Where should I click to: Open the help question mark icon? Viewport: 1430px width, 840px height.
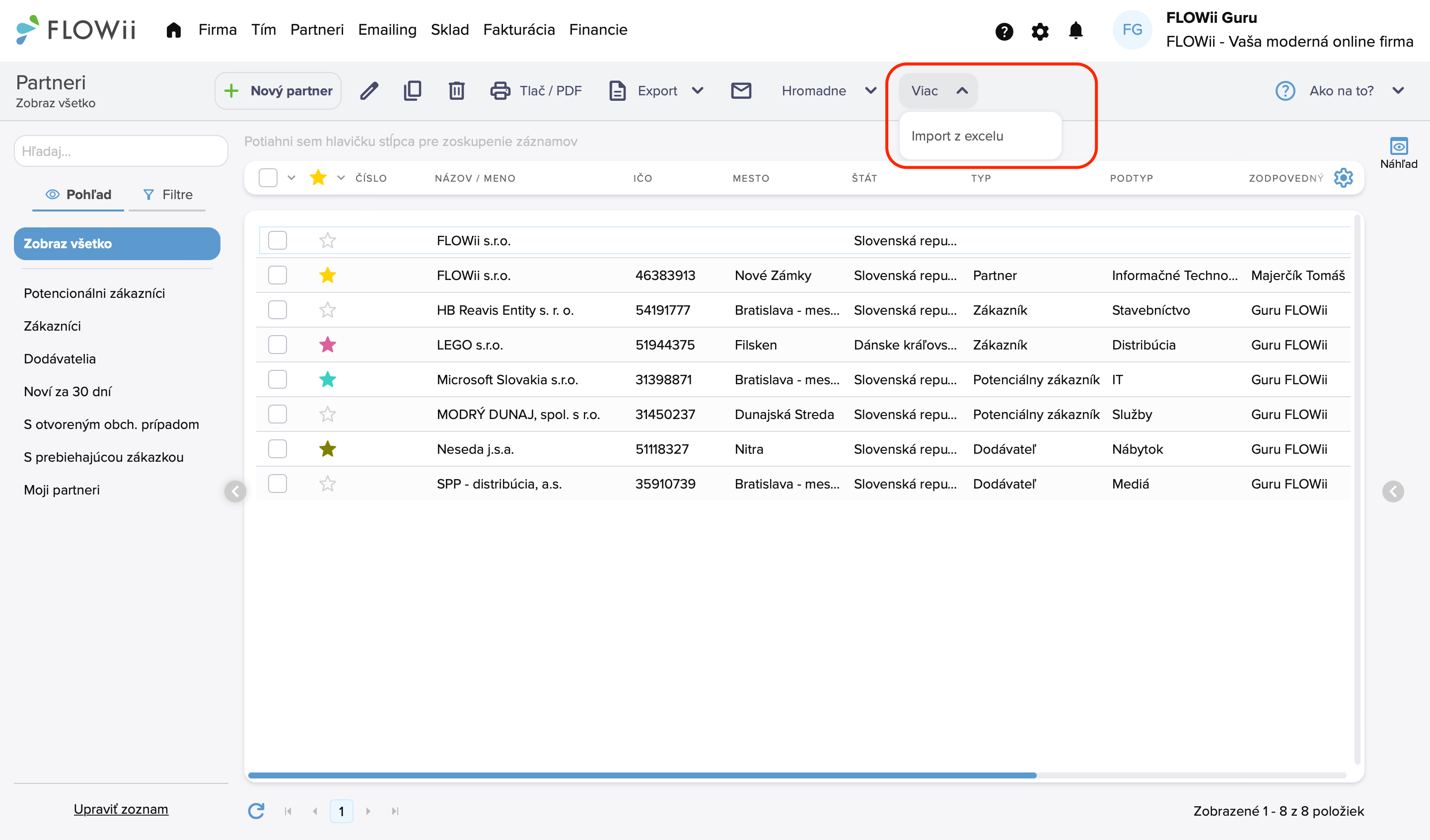(x=1004, y=31)
